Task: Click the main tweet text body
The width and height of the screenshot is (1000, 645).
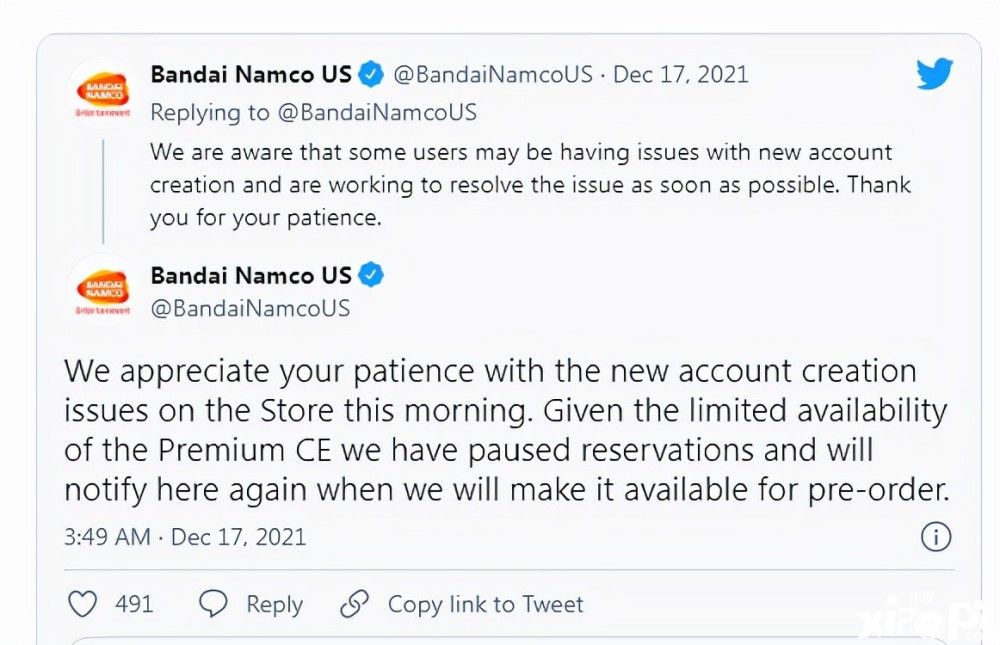Action: [507, 431]
